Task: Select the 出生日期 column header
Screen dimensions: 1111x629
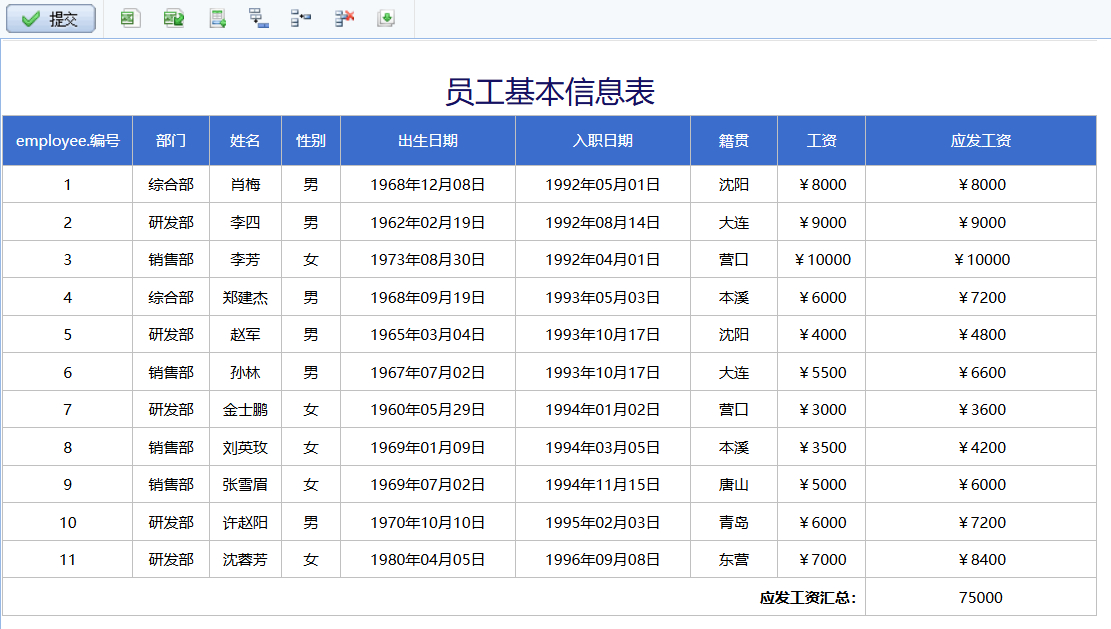Action: coord(428,141)
